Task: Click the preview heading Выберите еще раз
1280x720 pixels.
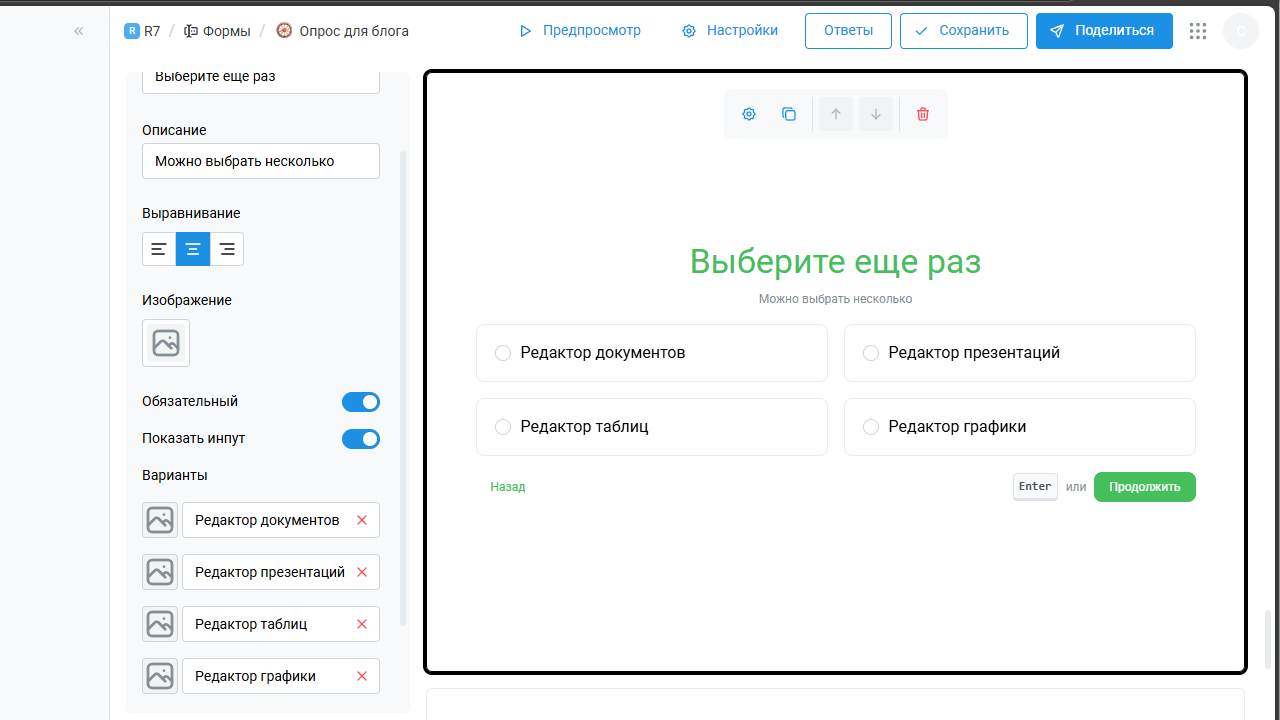Action: [836, 262]
